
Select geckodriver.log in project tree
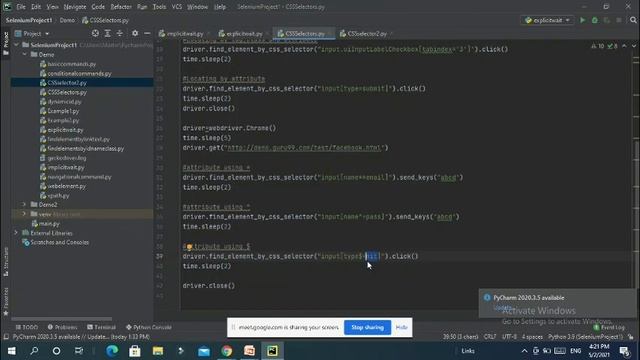[67, 158]
